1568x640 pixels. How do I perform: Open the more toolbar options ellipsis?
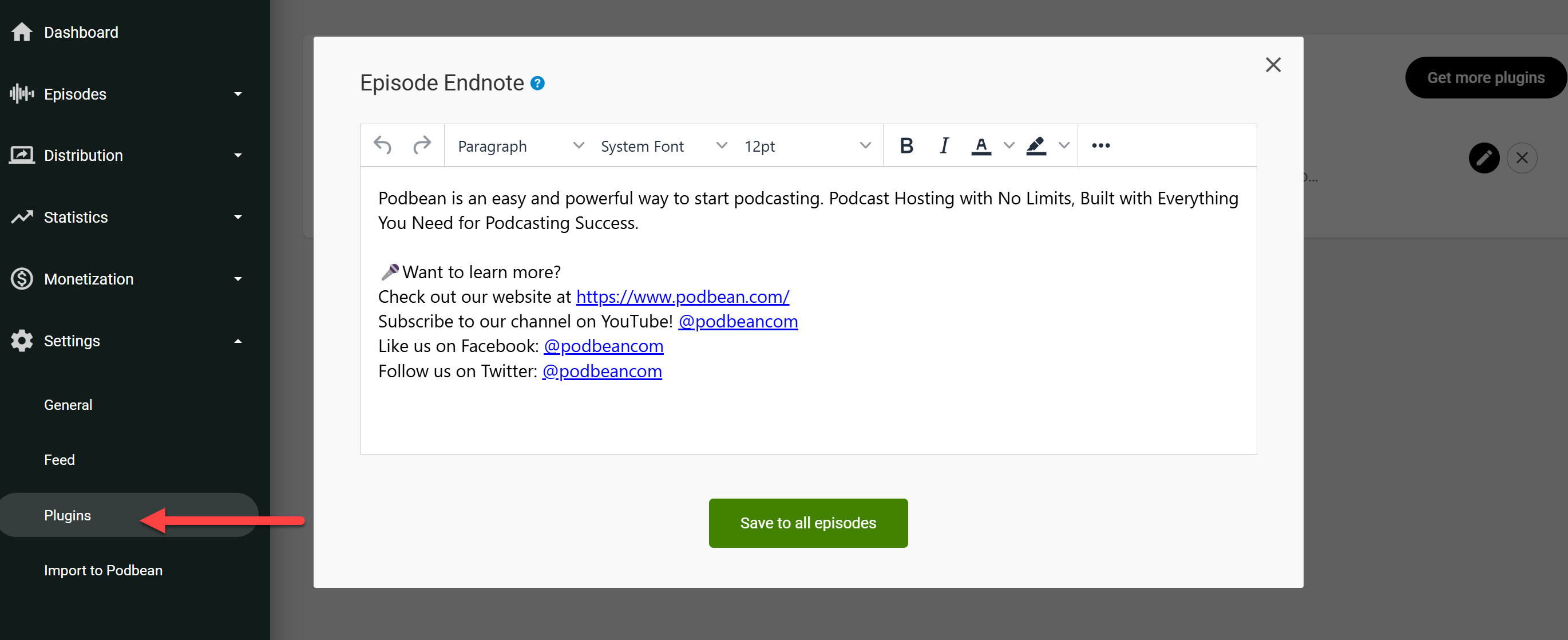[x=1100, y=145]
